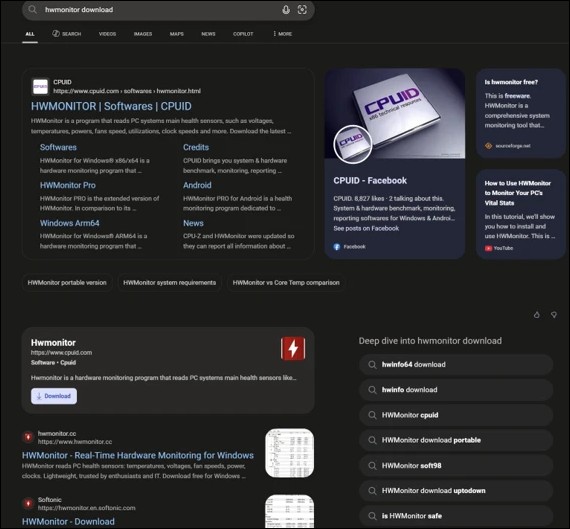The height and width of the screenshot is (529, 570).
Task: Open the IMAGES tab
Action: 143,34
